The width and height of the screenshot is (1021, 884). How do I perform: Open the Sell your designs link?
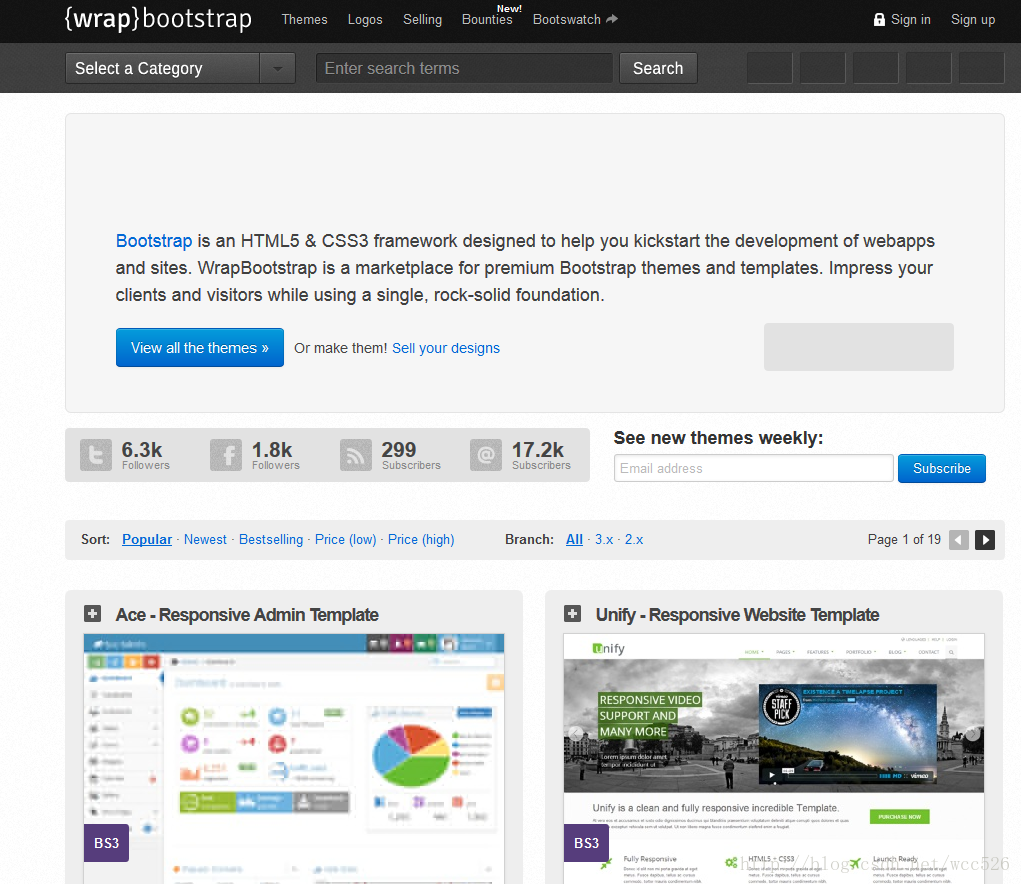tap(446, 348)
